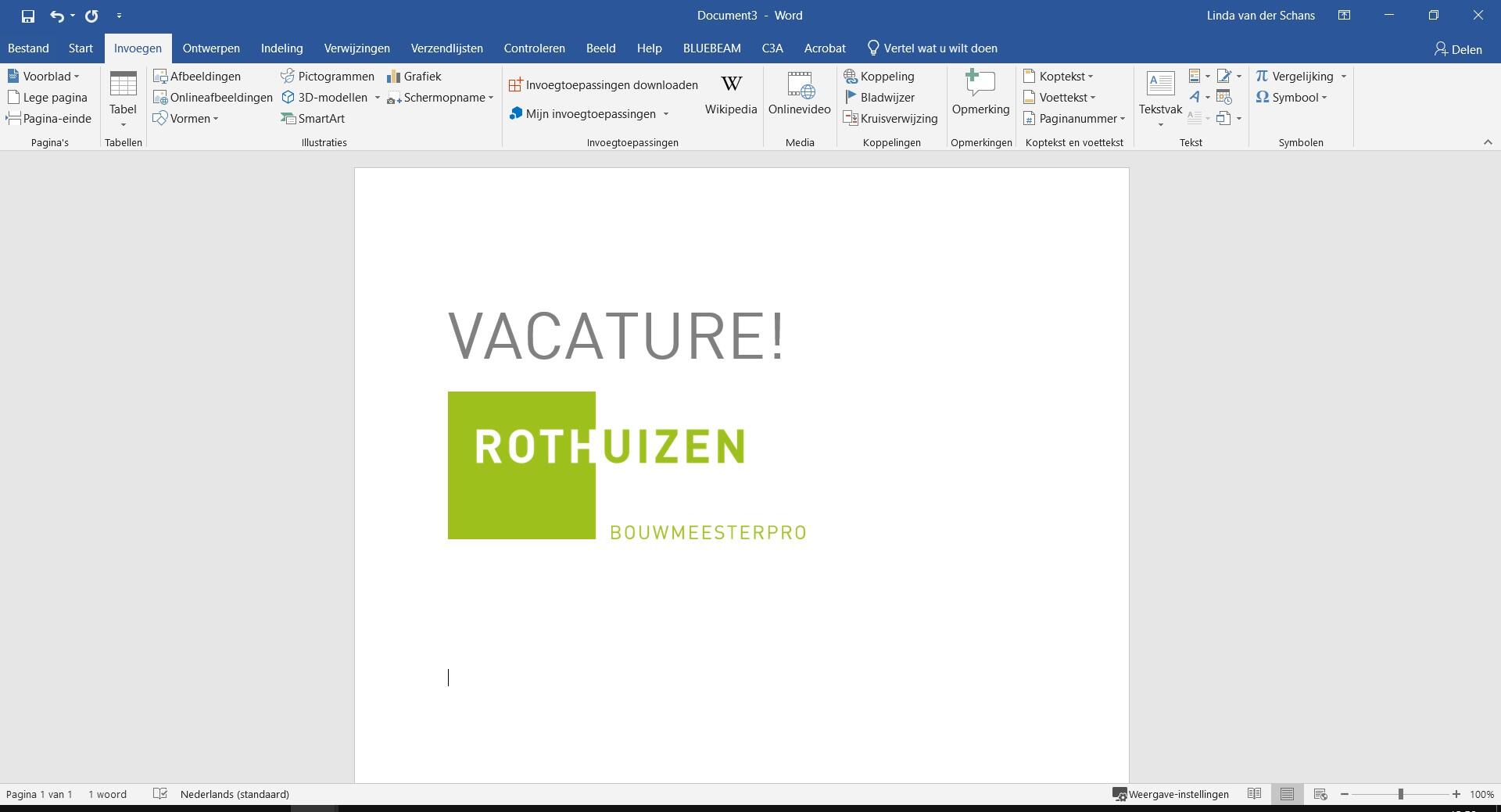Add a new Opmerking comment
The image size is (1501, 812).
click(980, 94)
